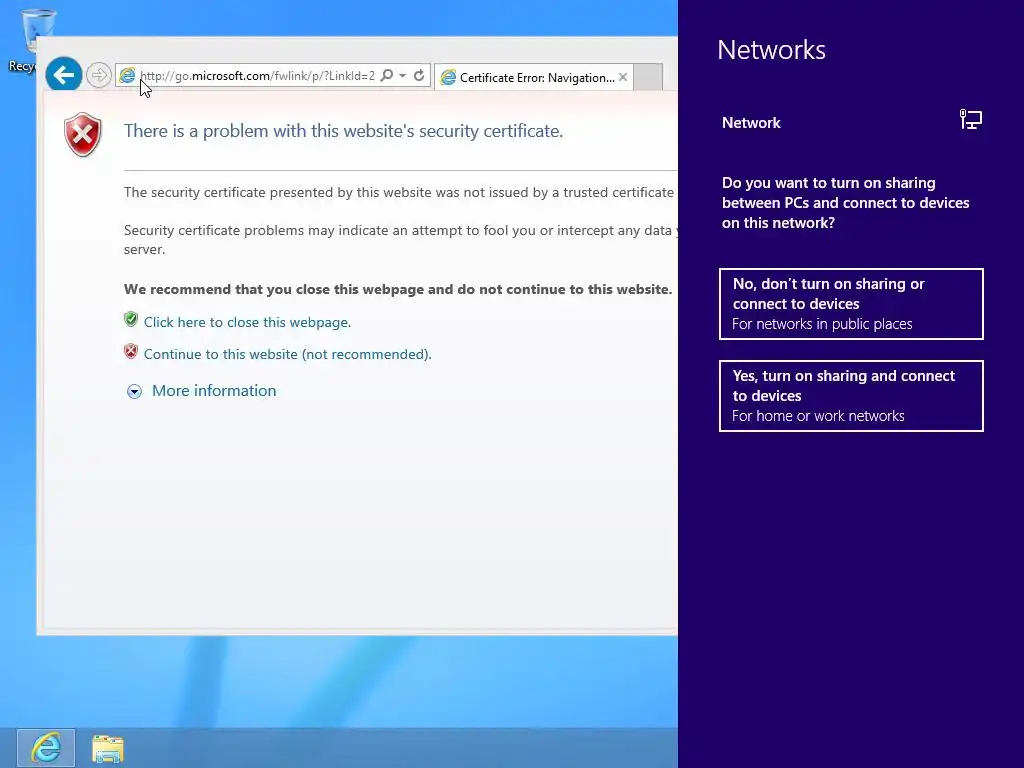Viewport: 1024px width, 768px height.
Task: Click the red shield error icon
Action: 83,135
